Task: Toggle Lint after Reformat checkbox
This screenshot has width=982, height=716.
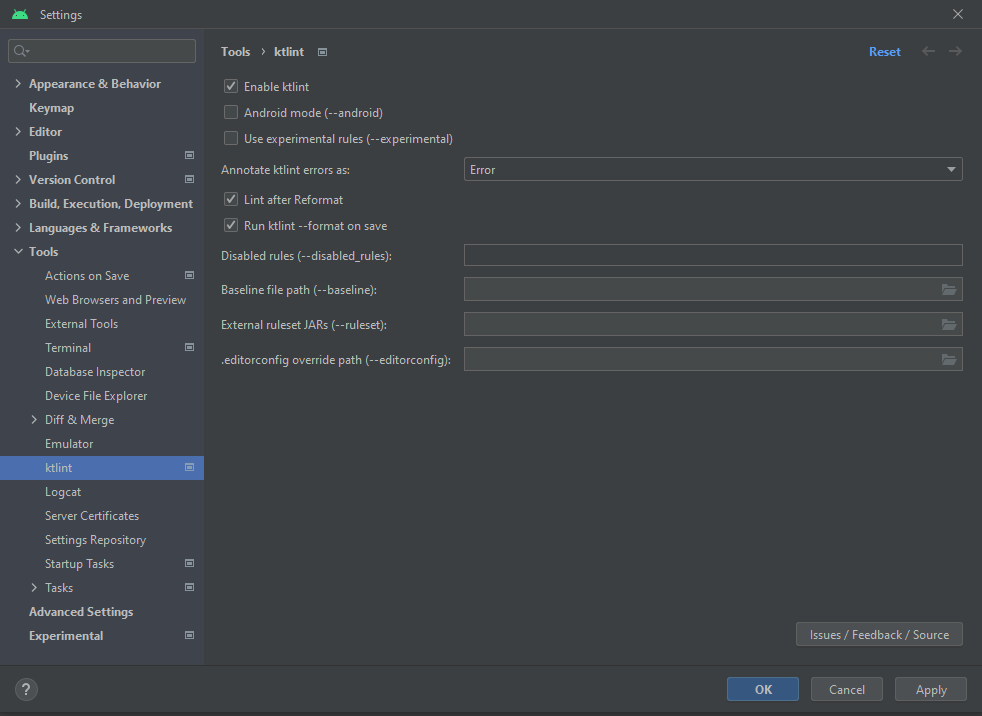Action: tap(231, 199)
